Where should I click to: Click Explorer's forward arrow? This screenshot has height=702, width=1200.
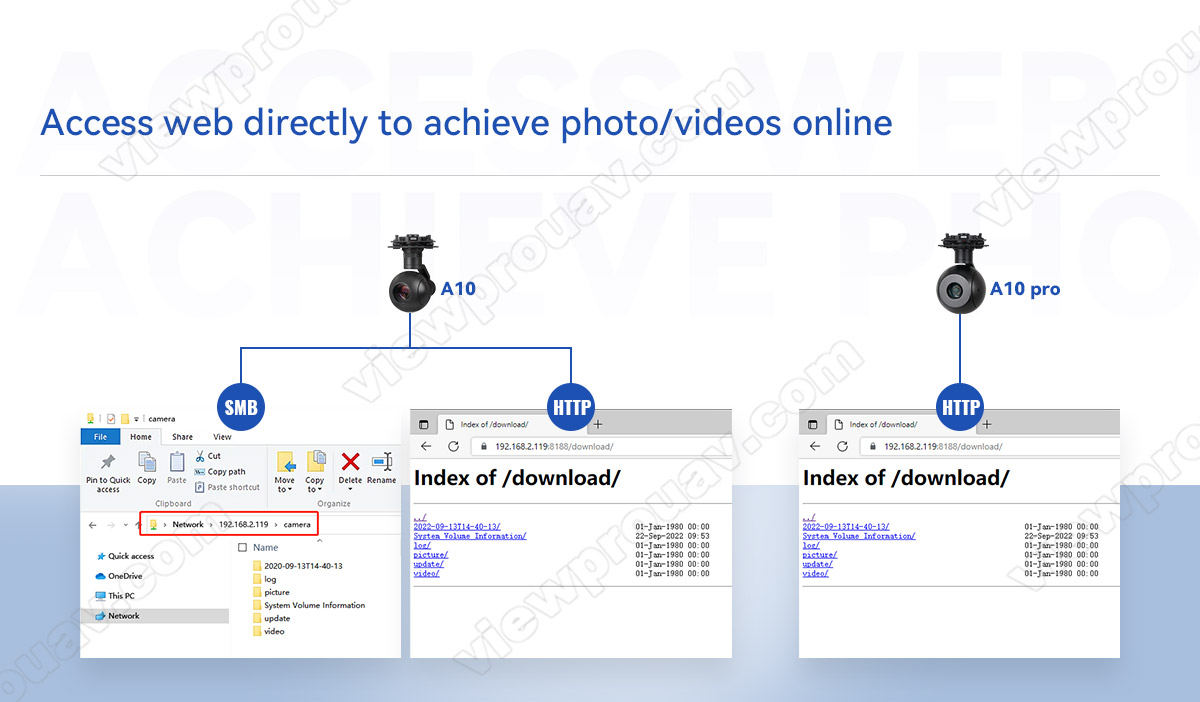pos(112,525)
